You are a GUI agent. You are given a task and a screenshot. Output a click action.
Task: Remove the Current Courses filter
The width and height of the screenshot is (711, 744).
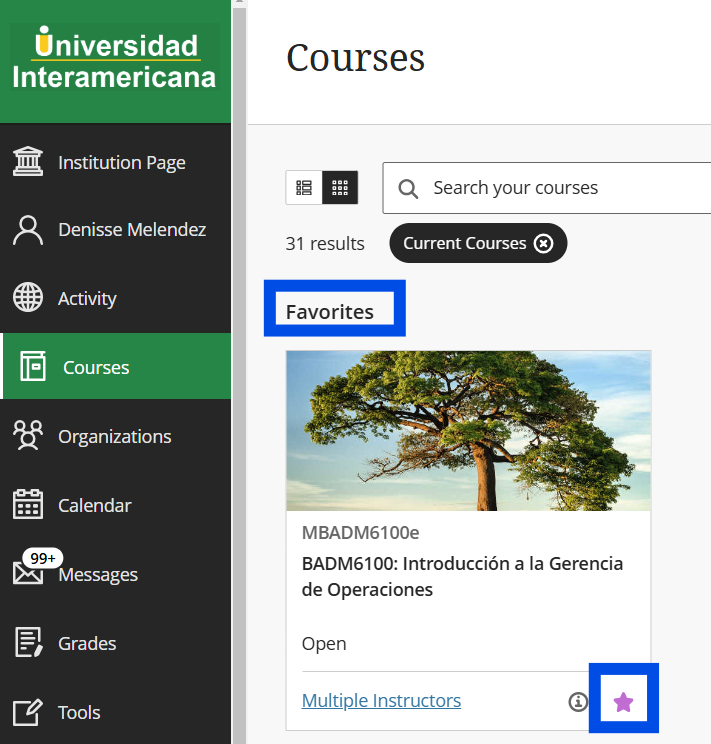coord(543,243)
